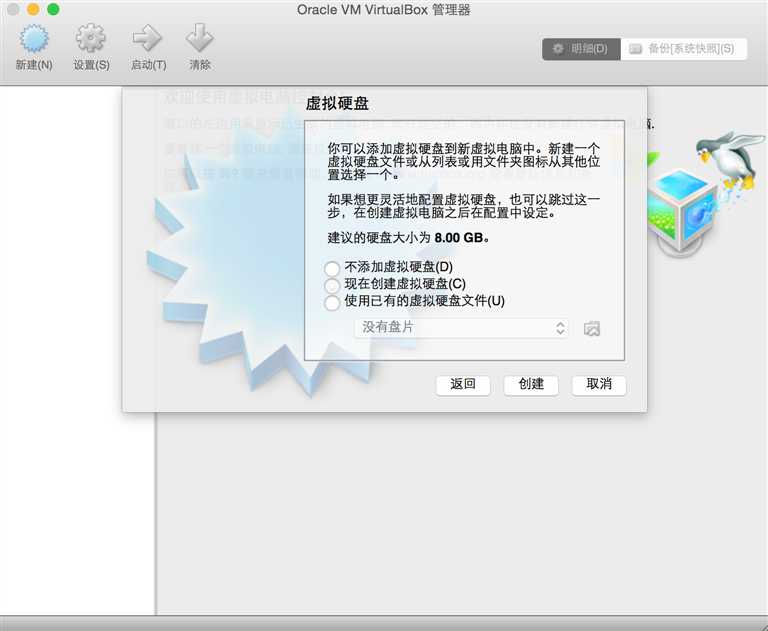Click the 取消 cancel button
The height and width of the screenshot is (631, 768).
599,385
